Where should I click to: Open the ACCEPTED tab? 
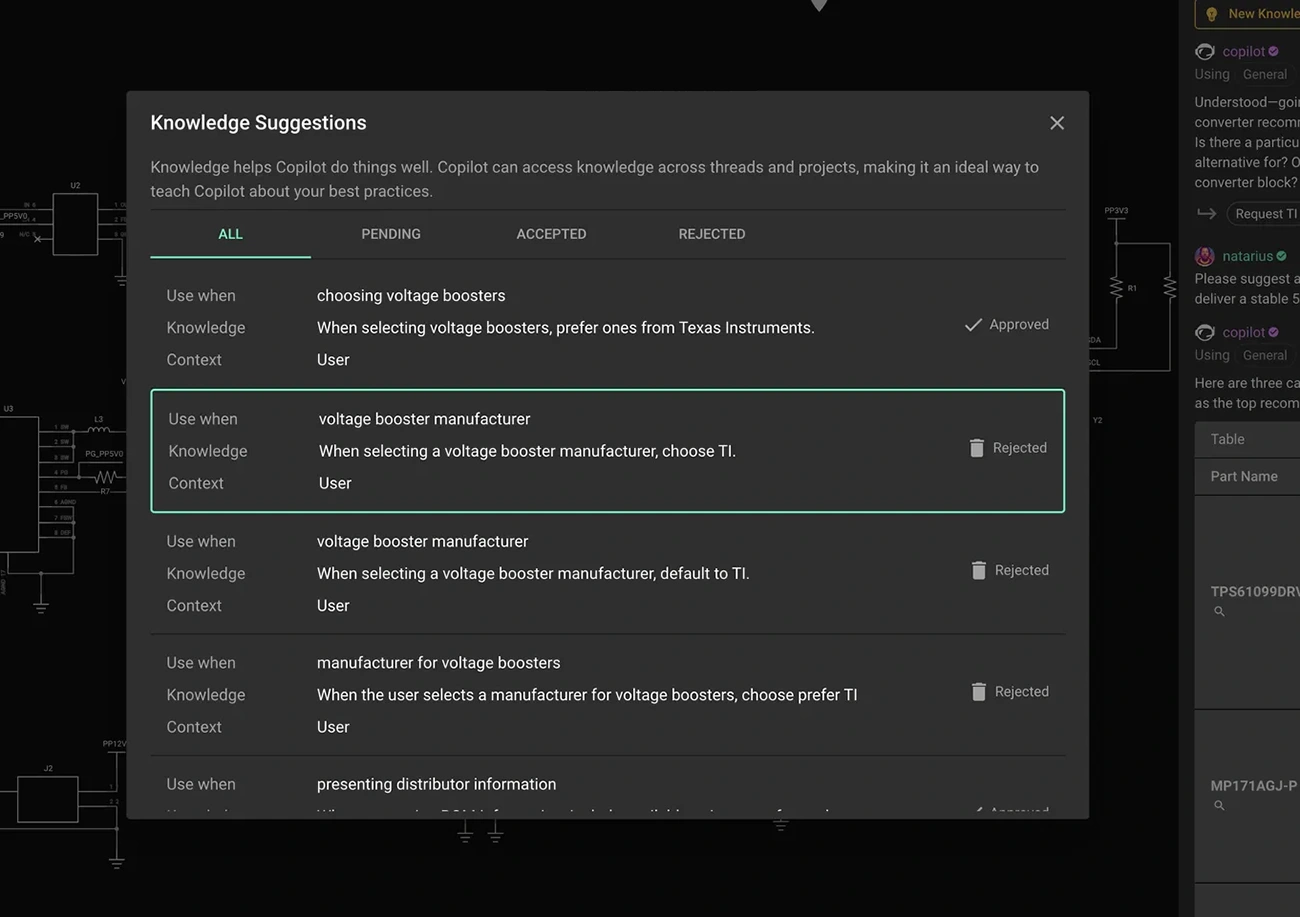(x=551, y=234)
